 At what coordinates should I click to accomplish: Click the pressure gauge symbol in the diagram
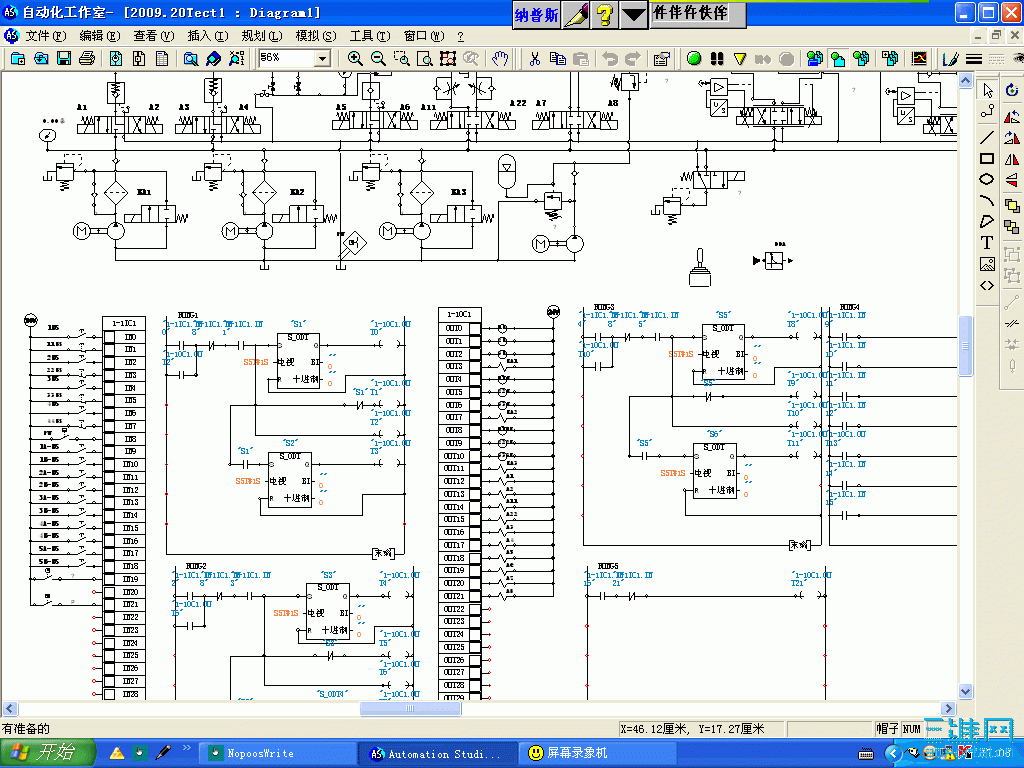tap(48, 135)
